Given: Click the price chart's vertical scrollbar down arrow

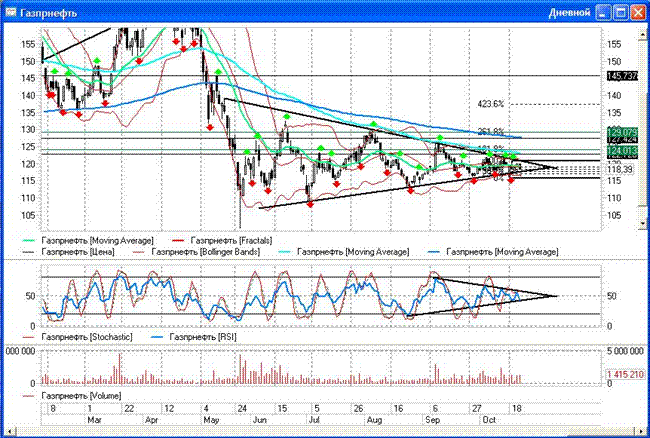Looking at the screenshot, I should 643,224.
